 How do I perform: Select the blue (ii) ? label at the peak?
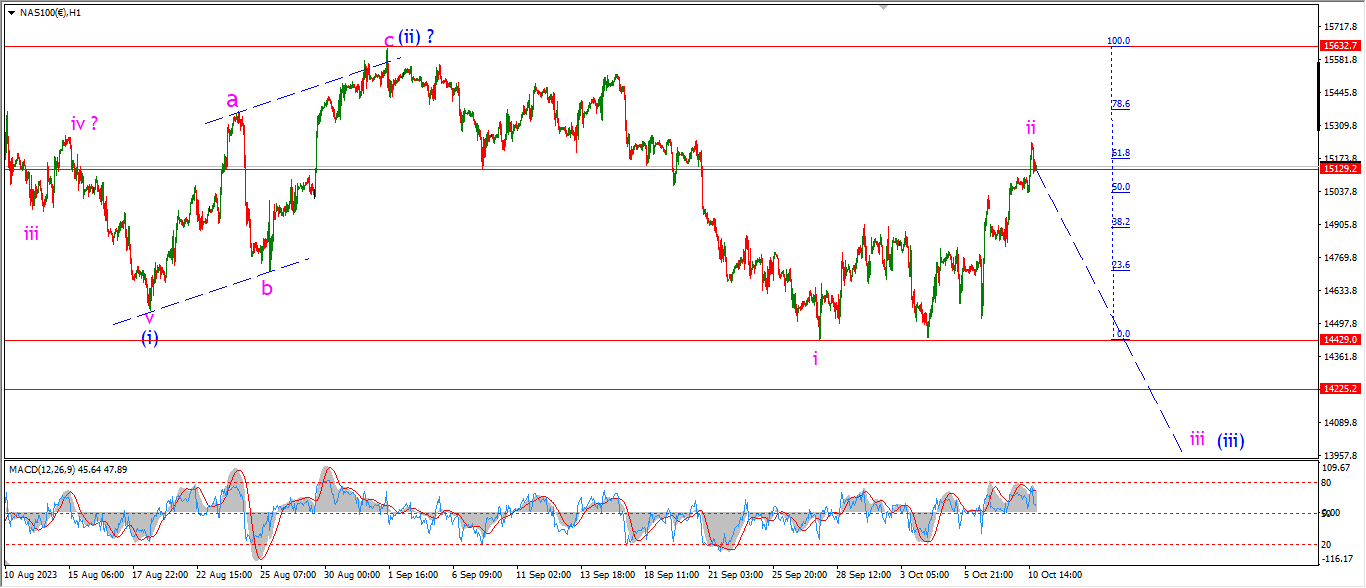[x=416, y=37]
